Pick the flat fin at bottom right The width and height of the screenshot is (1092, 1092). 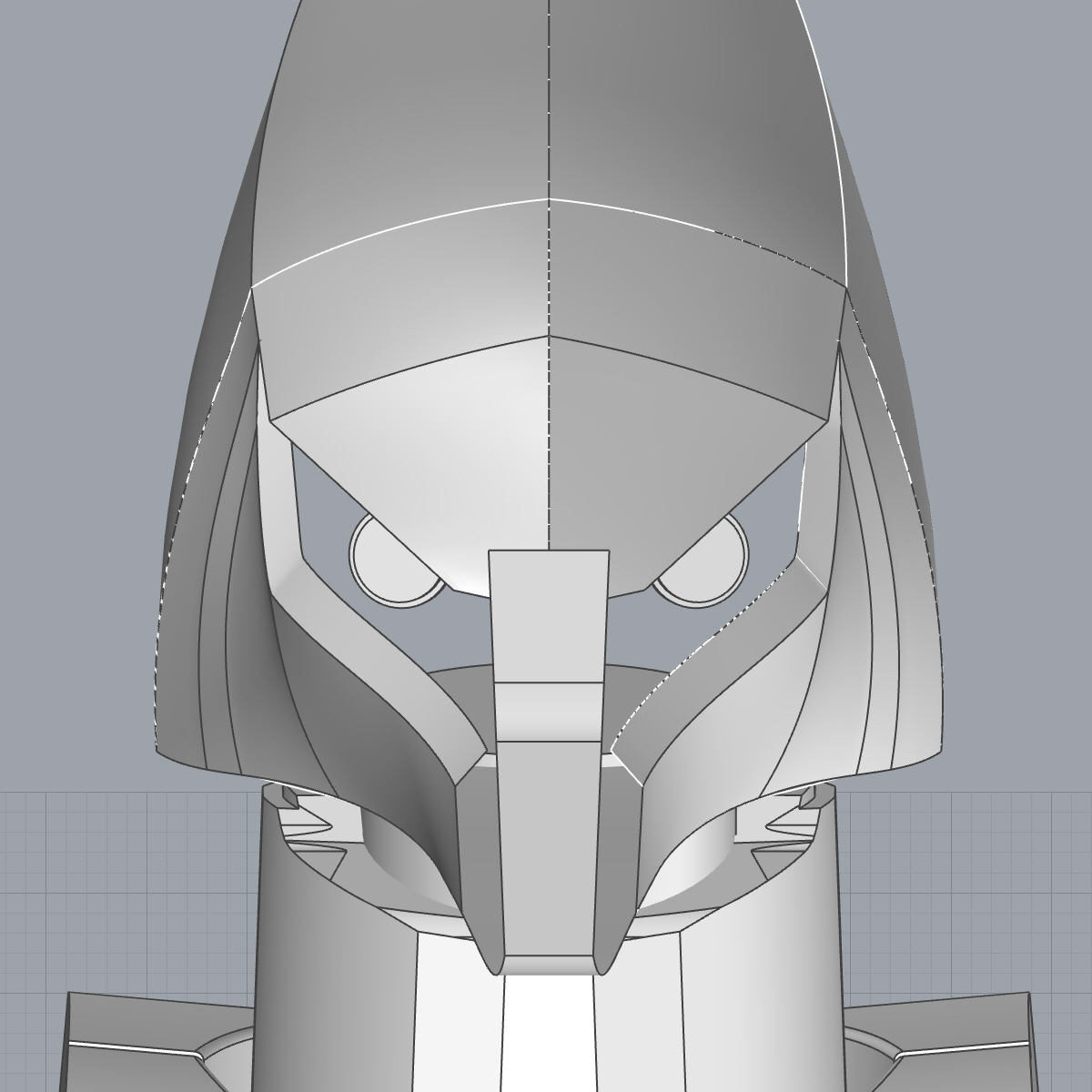[x=942, y=1042]
